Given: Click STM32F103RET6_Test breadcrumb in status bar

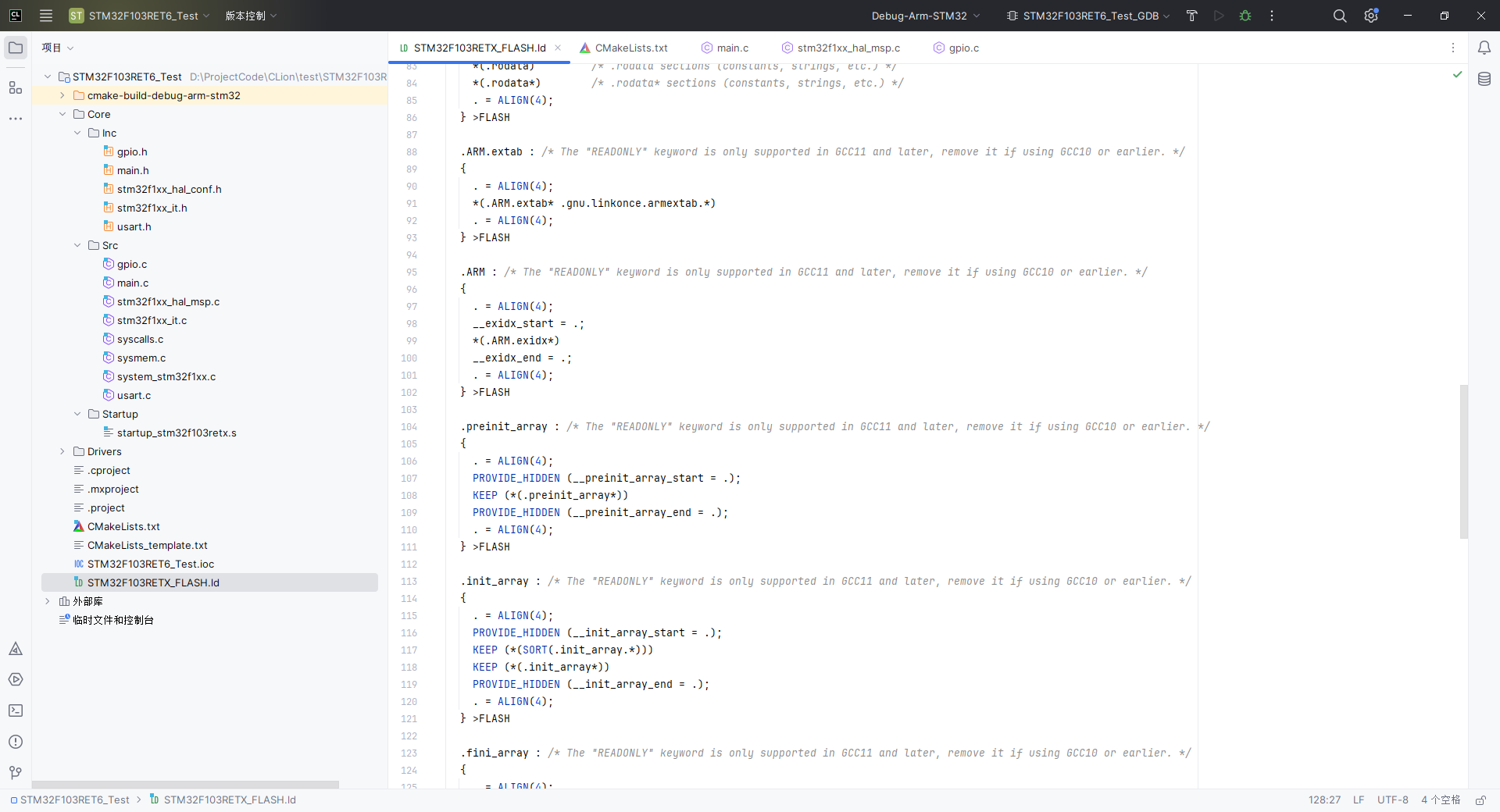Looking at the screenshot, I should 70,800.
